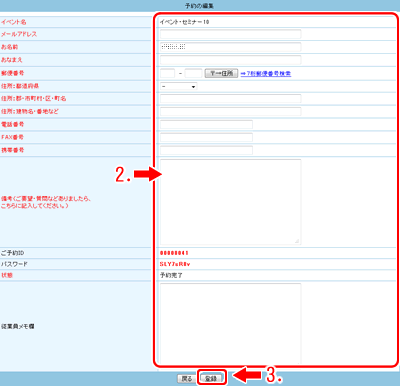Viewport: 400px width, 386px height.
Task: Click inside the 備考 remarks textarea
Action: pyautogui.click(x=230, y=202)
